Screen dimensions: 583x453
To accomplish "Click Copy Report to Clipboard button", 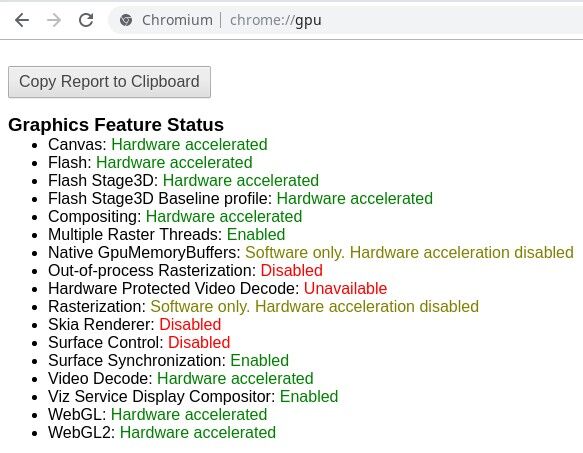I will (109, 82).
